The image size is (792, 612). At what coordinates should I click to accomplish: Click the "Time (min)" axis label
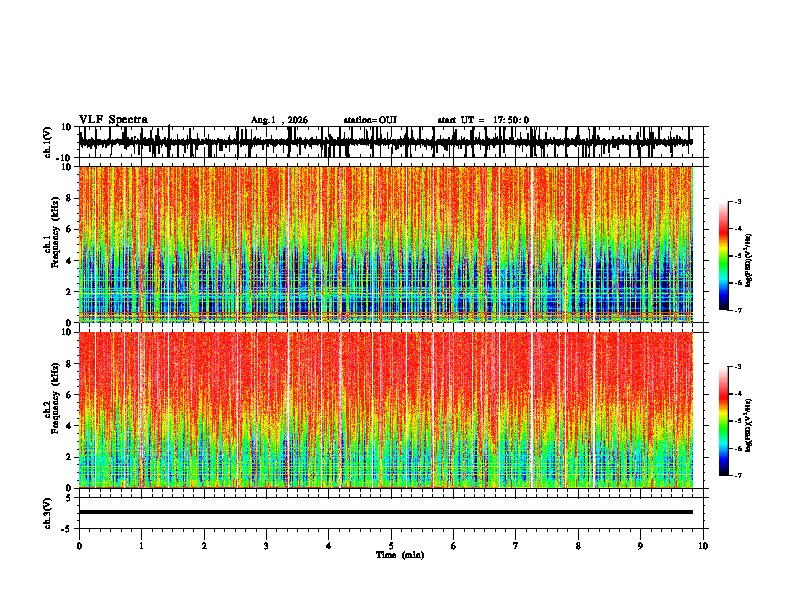tap(400, 555)
